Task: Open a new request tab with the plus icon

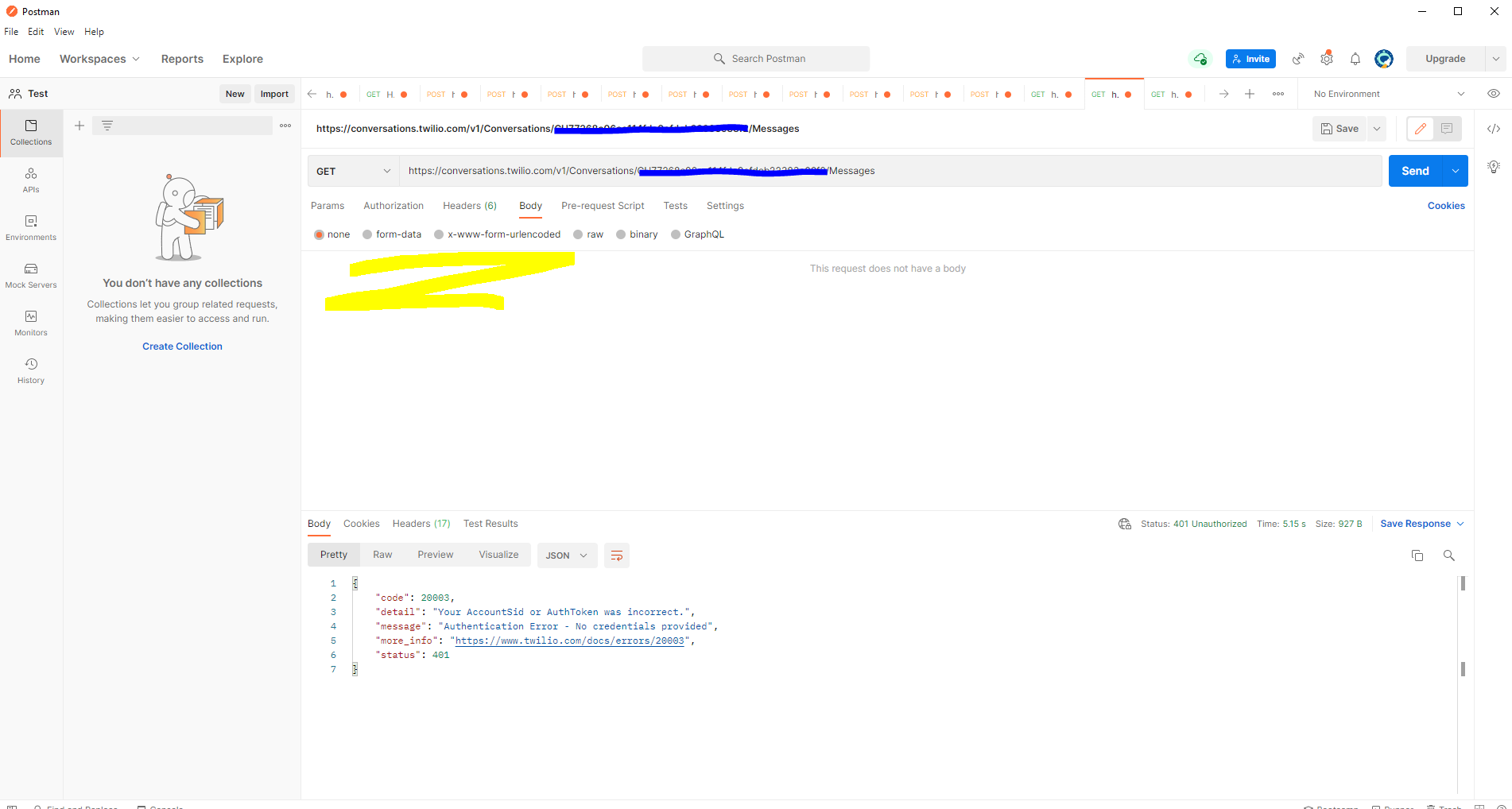Action: pyautogui.click(x=1250, y=94)
